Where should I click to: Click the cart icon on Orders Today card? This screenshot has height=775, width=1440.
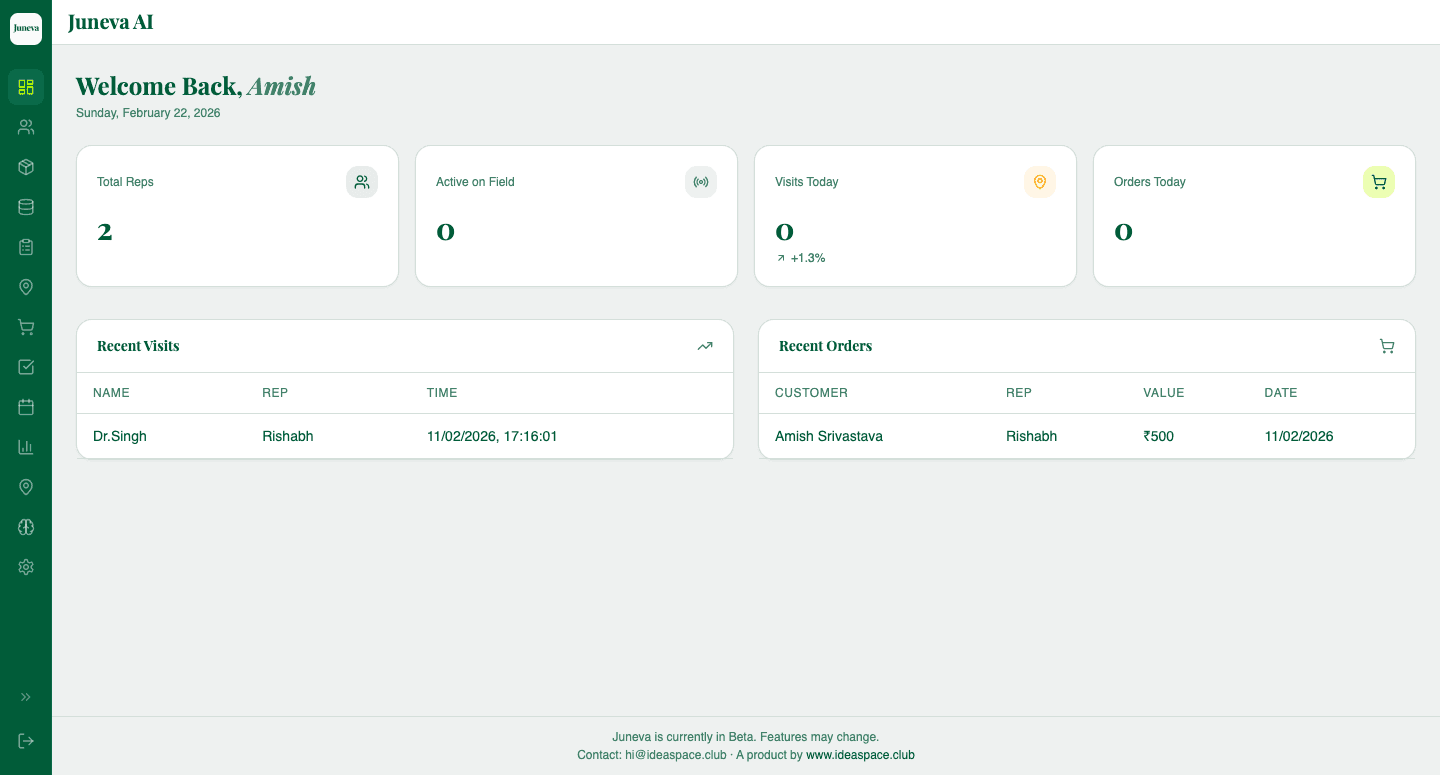coord(1379,182)
